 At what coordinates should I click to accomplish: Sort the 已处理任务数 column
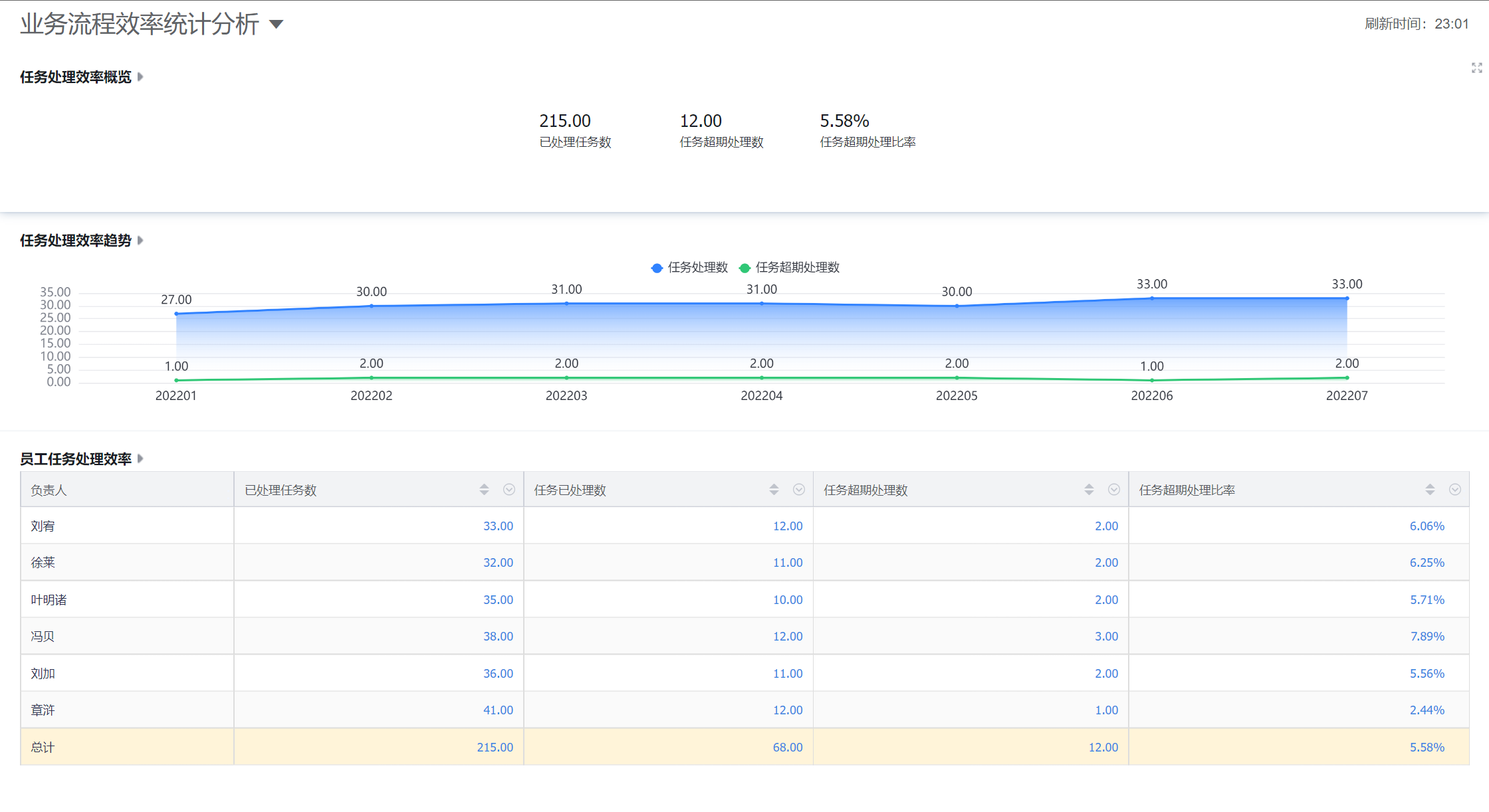(484, 490)
